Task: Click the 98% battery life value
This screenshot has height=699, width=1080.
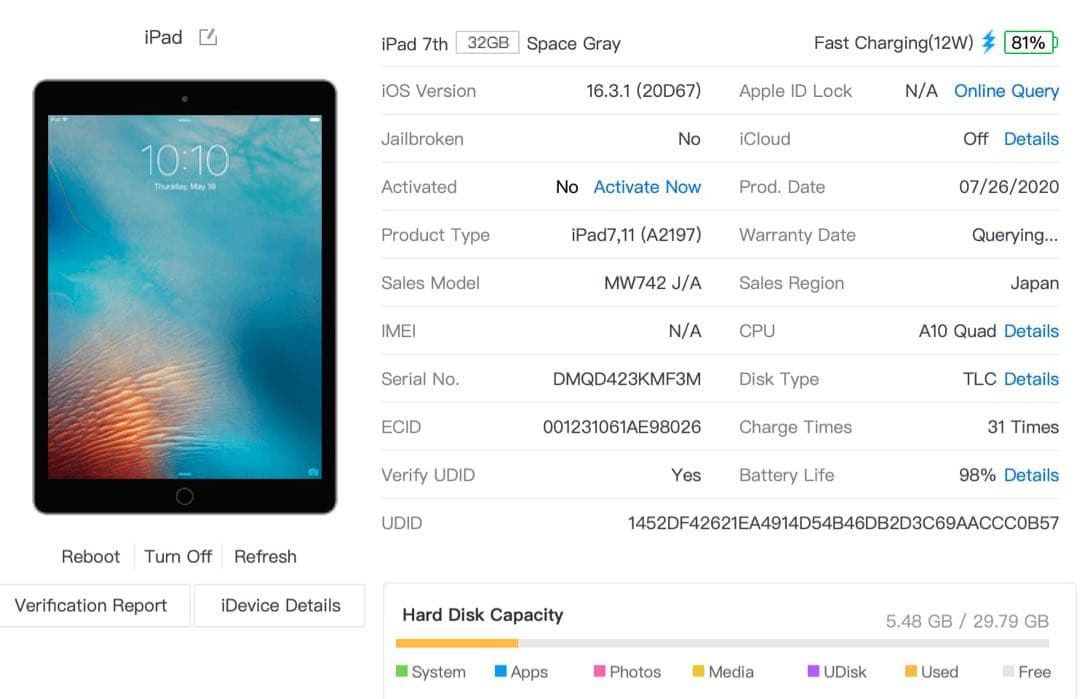Action: click(977, 475)
